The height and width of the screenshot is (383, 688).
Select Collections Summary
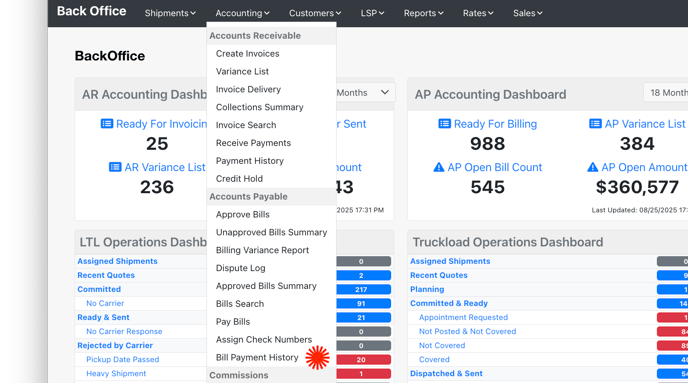coord(260,107)
